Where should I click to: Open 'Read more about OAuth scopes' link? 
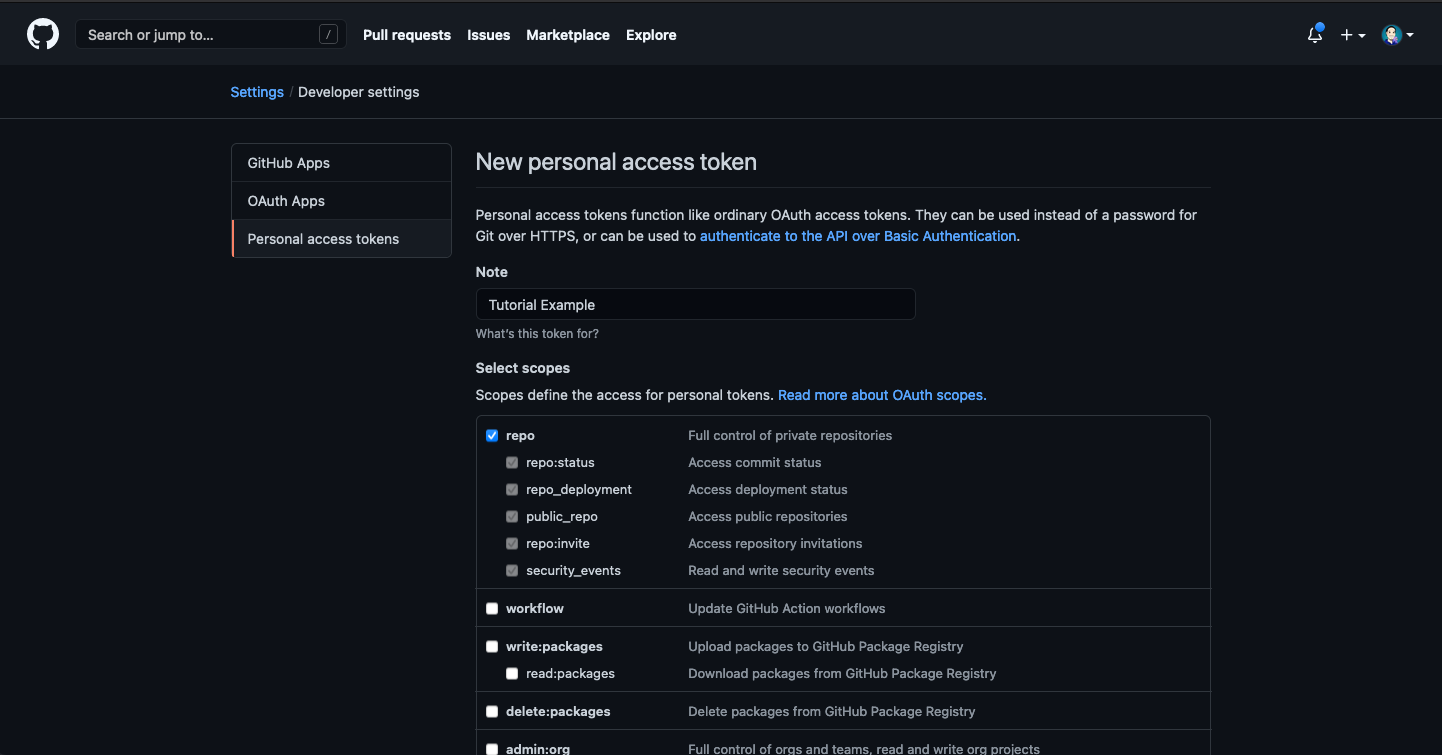point(881,395)
